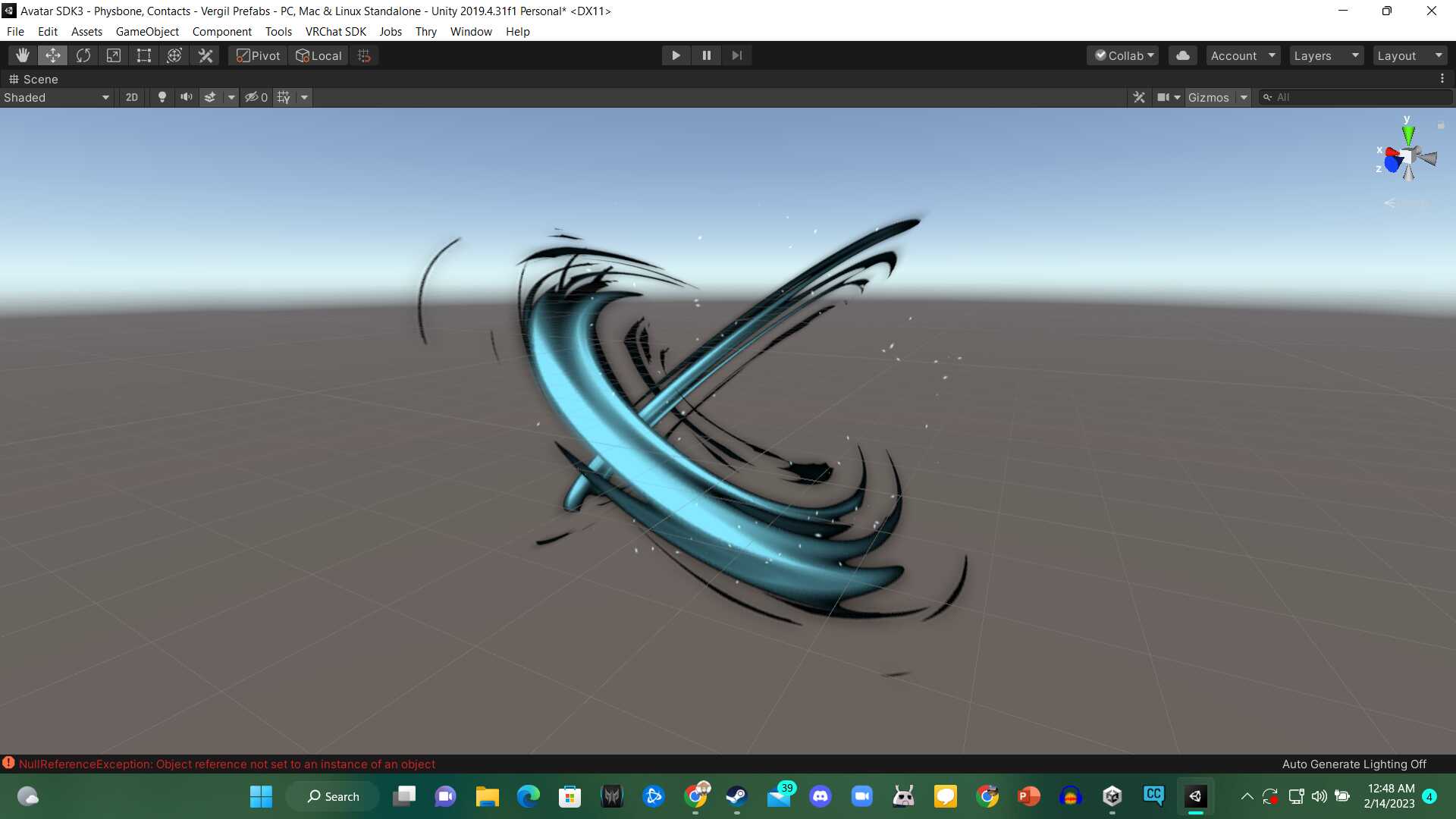Expand the Gizmos dropdown arrow
This screenshot has height=819, width=1456.
point(1244,97)
